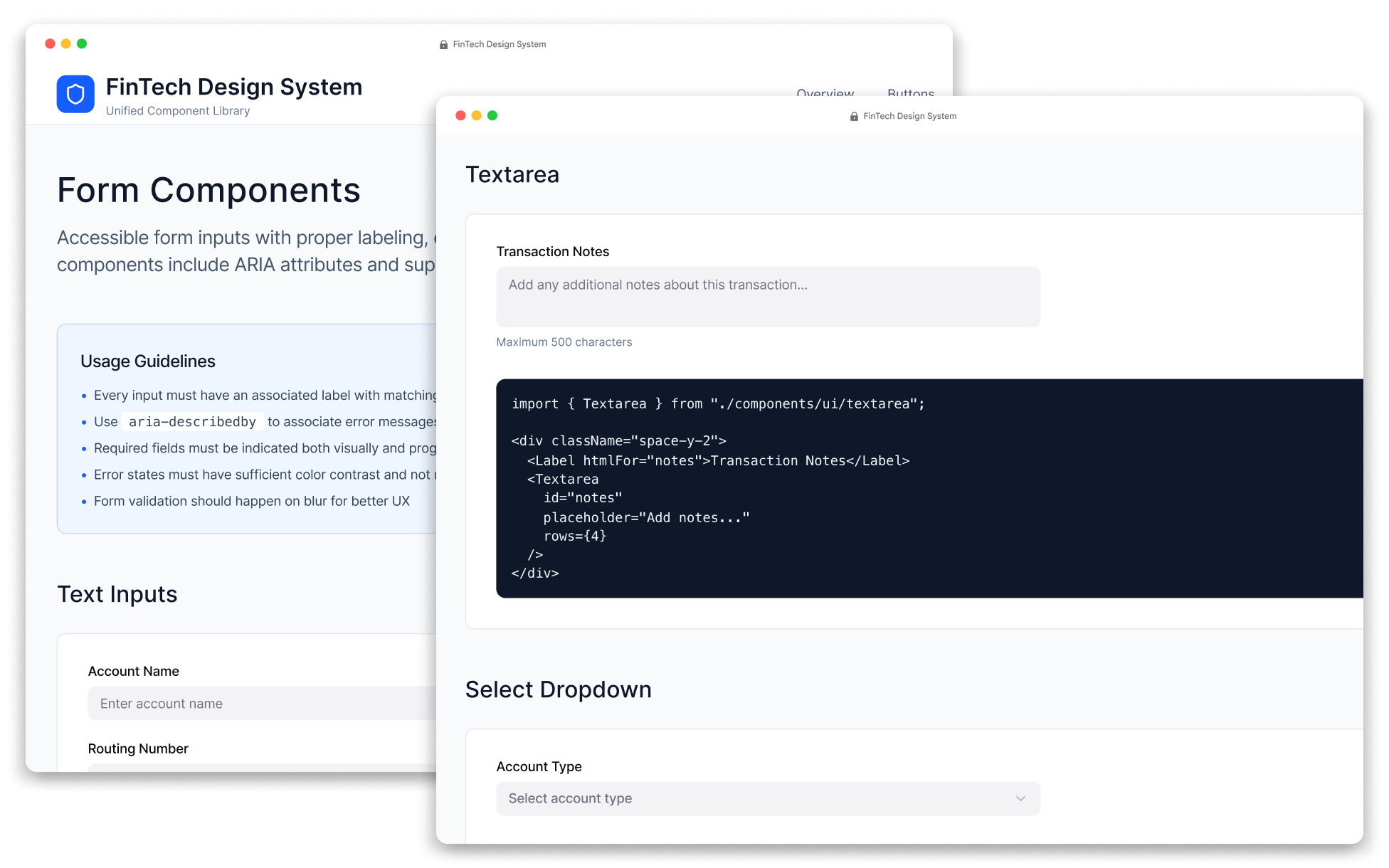The height and width of the screenshot is (868, 1389).
Task: Click the Transaction Notes label
Action: tap(552, 251)
